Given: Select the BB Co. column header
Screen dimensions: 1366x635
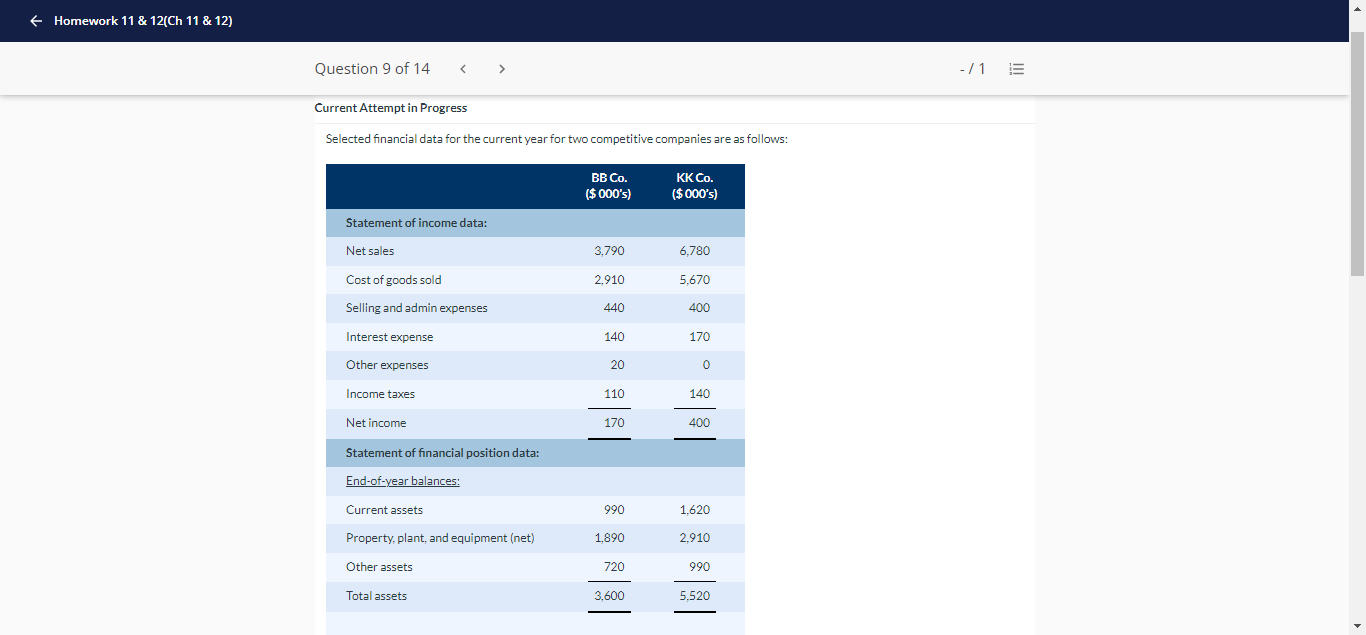Looking at the screenshot, I should click(609, 186).
